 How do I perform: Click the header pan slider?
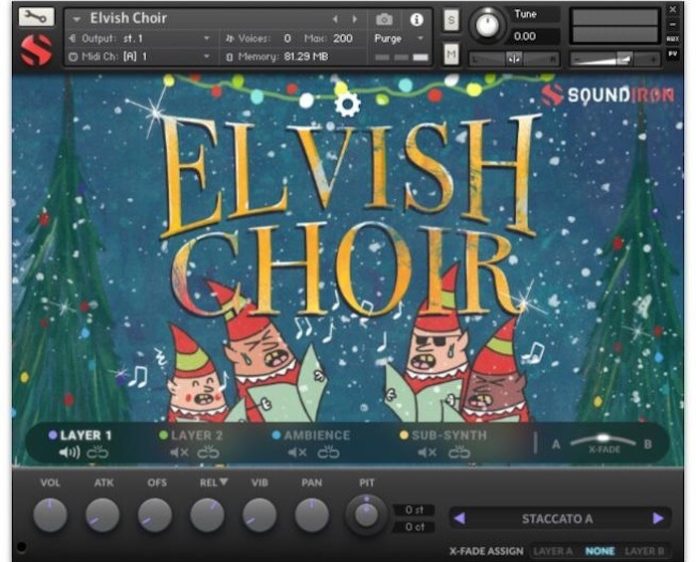tap(514, 59)
